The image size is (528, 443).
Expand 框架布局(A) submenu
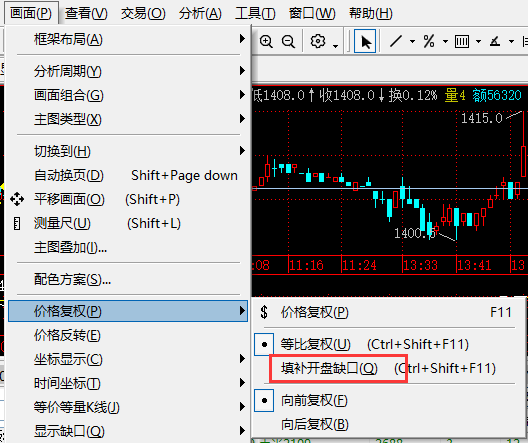point(128,39)
